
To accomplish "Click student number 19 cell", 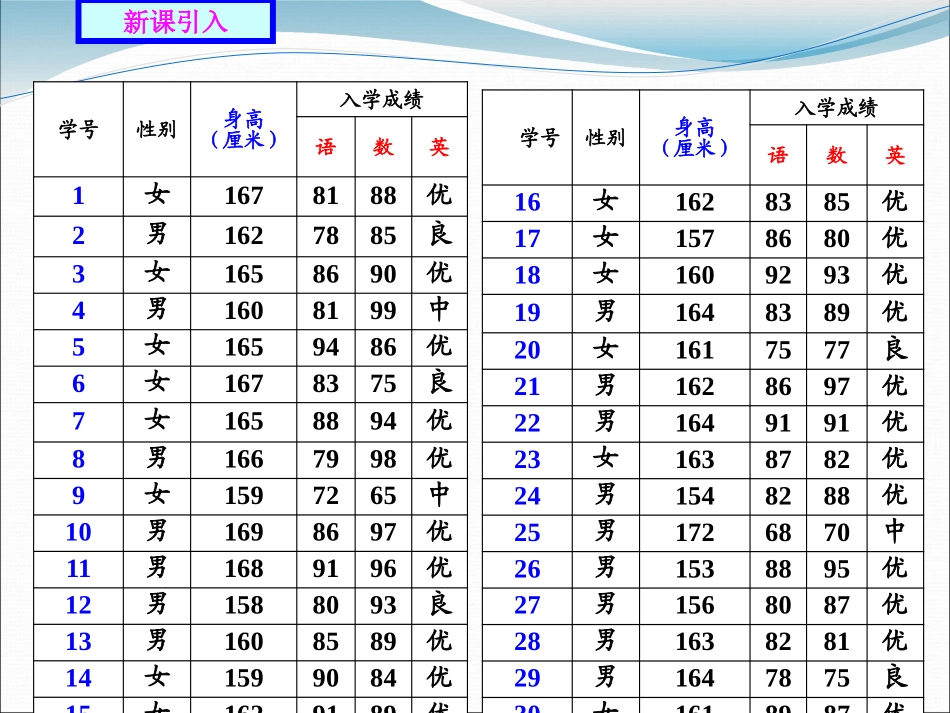I will coord(527,313).
